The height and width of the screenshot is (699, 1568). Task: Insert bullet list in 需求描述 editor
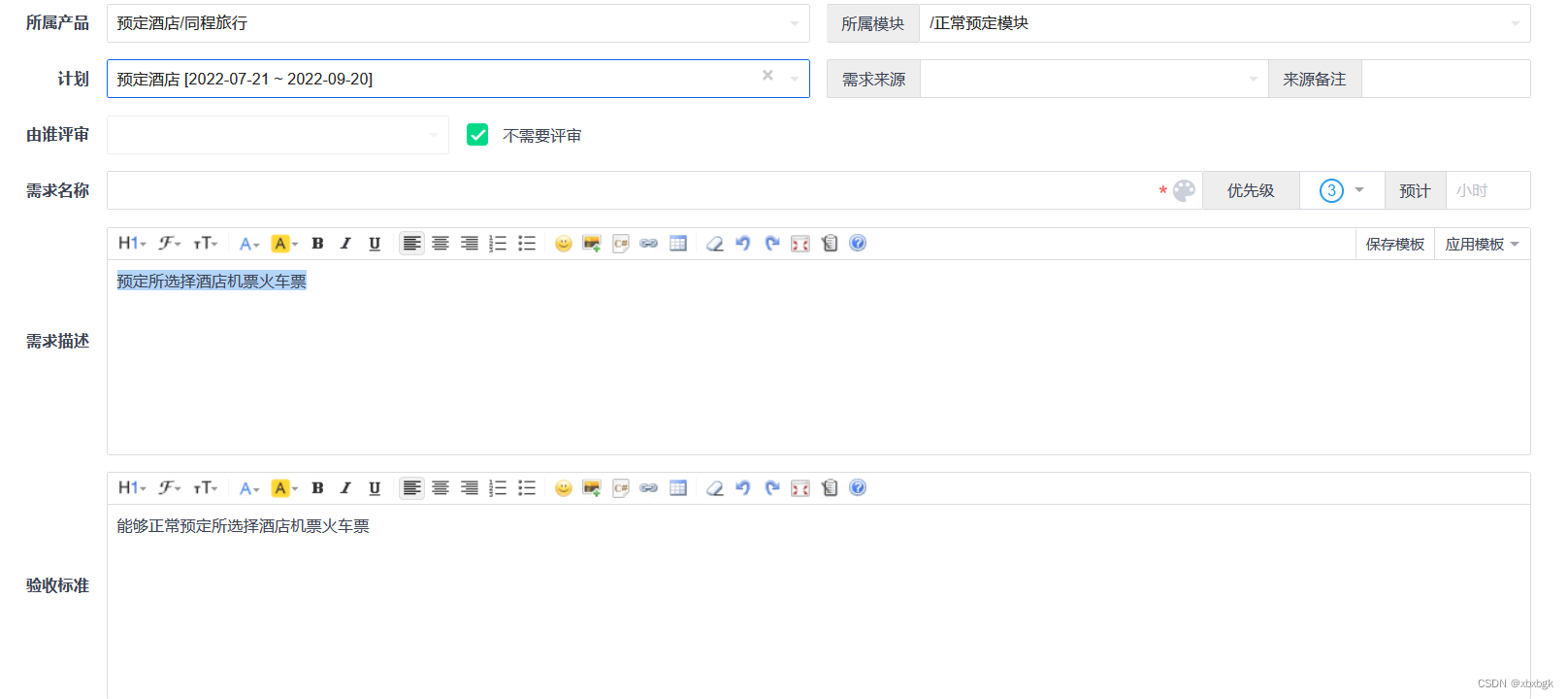click(x=527, y=244)
